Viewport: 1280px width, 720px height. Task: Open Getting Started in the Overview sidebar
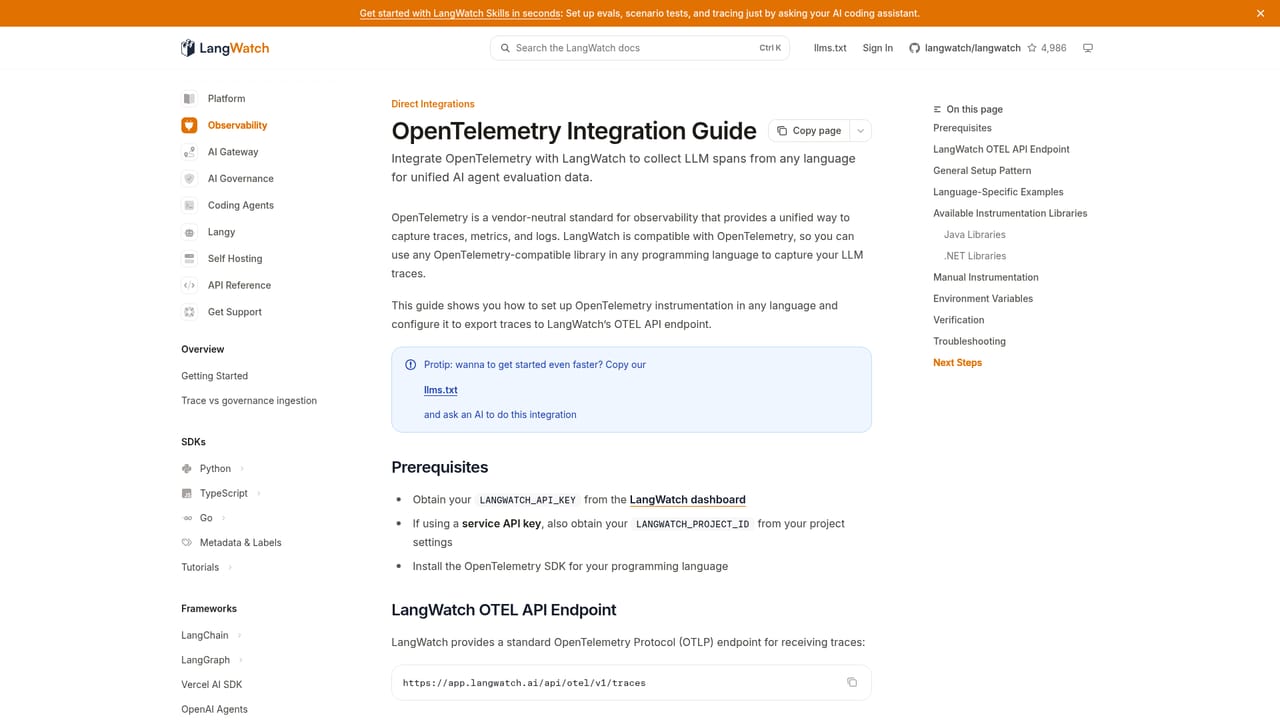coord(214,376)
